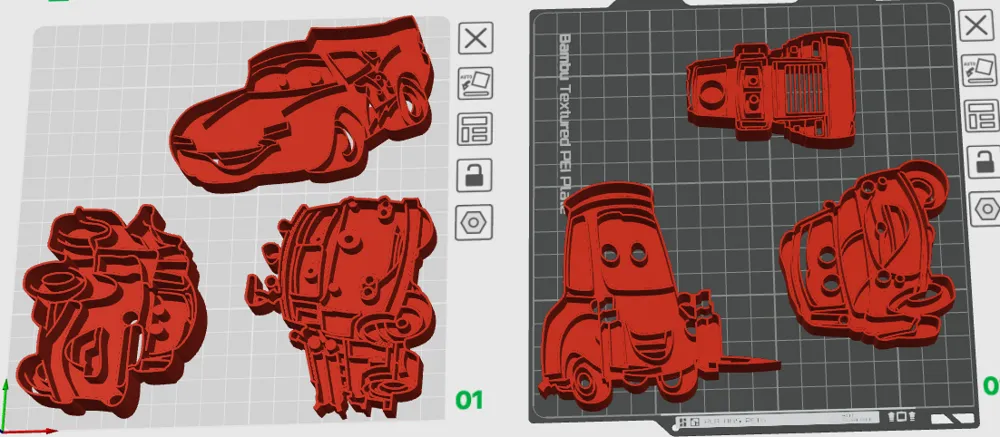The height and width of the screenshot is (437, 1000).
Task: Toggle the lock on the dark PEI plate
Action: (x=983, y=162)
